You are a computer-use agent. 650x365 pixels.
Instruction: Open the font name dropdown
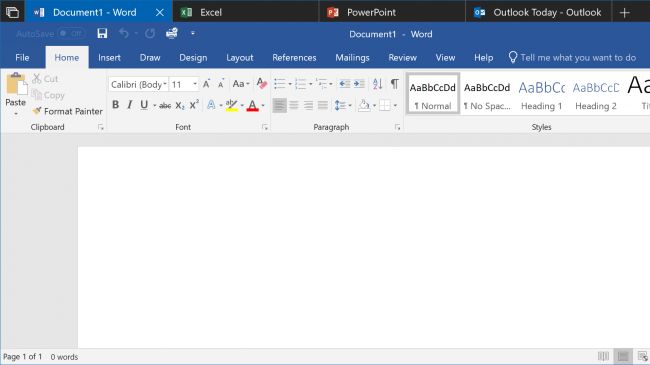coord(165,84)
